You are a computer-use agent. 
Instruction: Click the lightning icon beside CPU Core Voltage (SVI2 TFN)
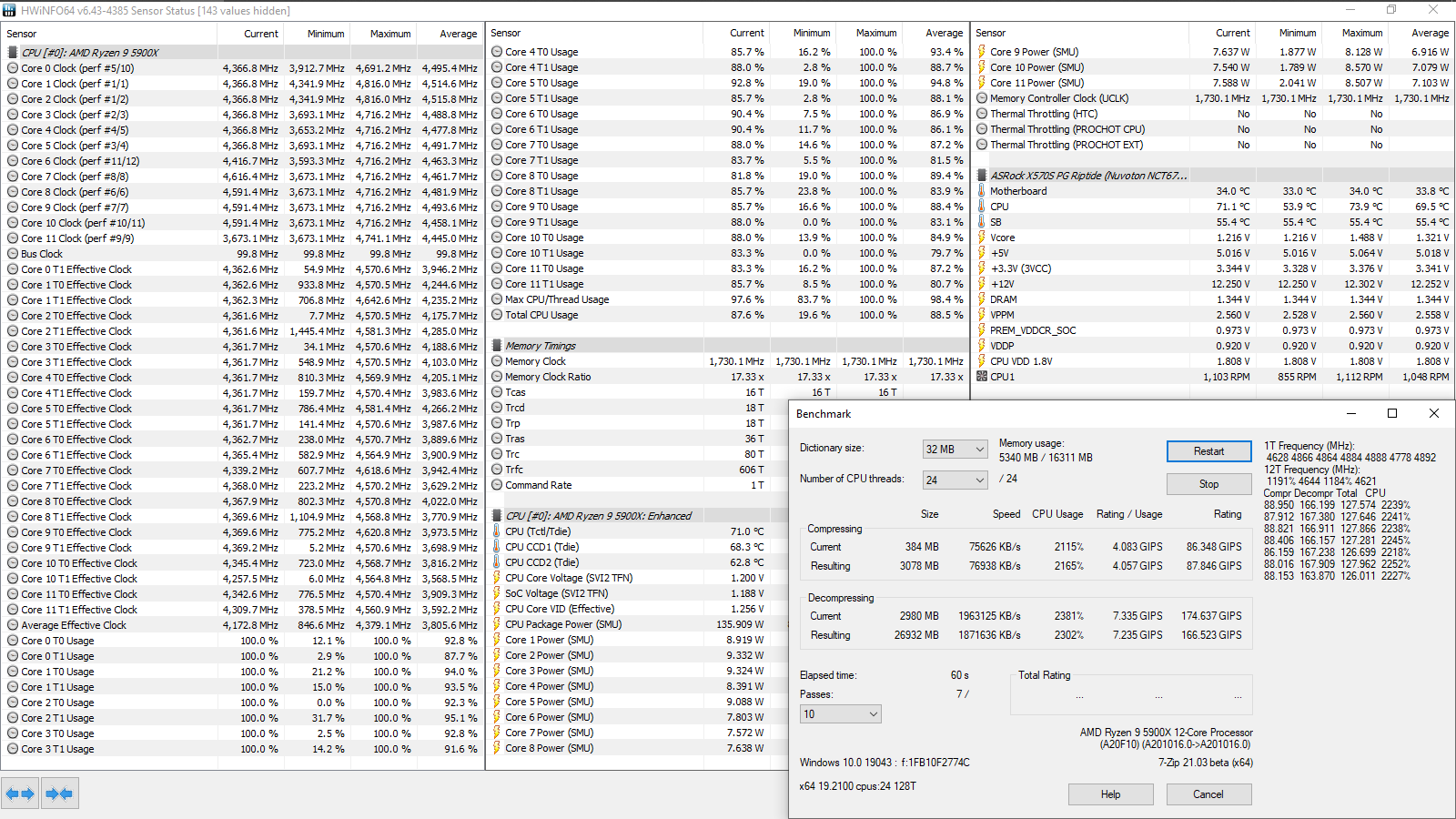(497, 578)
